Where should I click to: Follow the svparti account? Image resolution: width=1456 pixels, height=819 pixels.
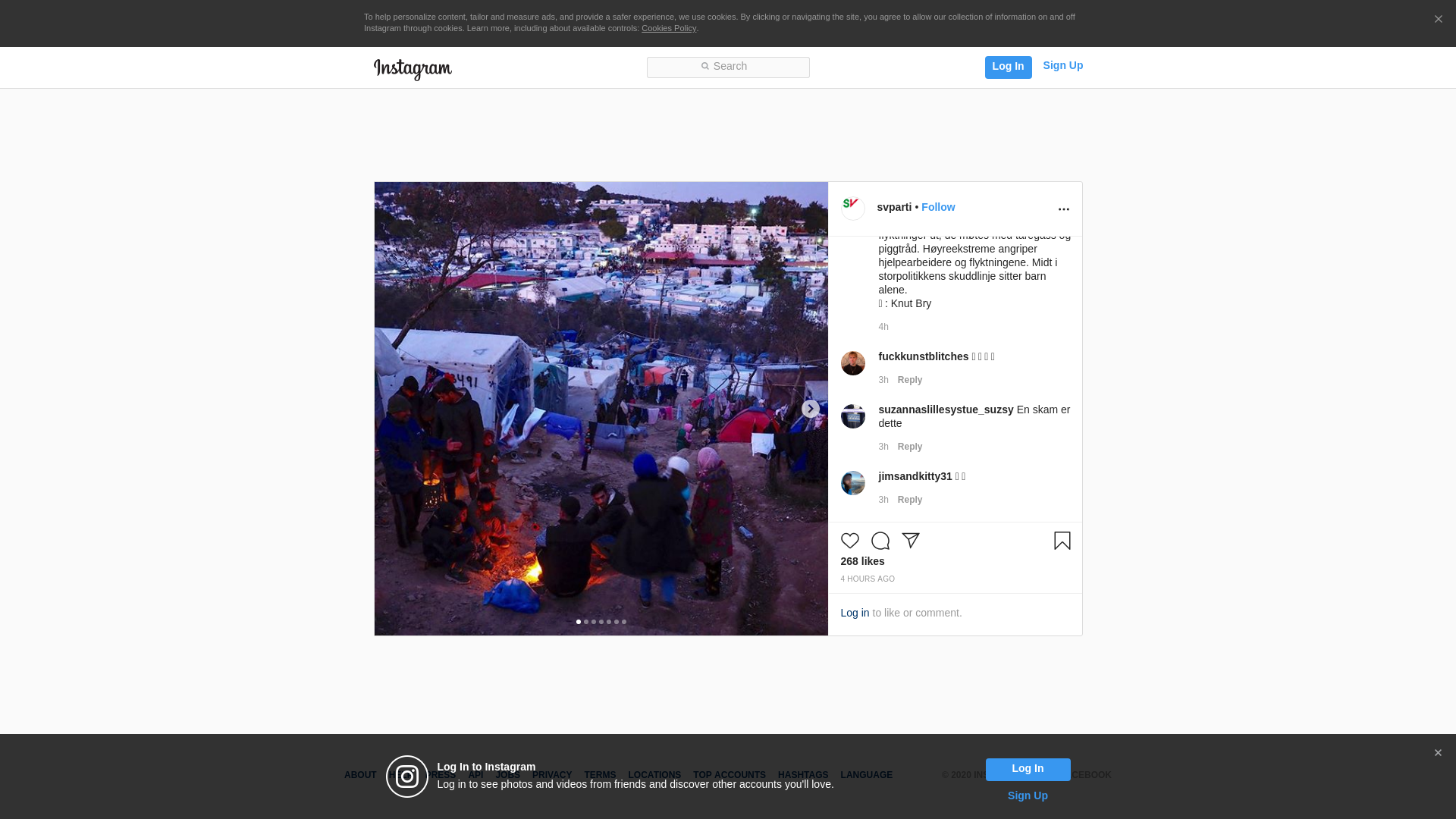pyautogui.click(x=938, y=207)
